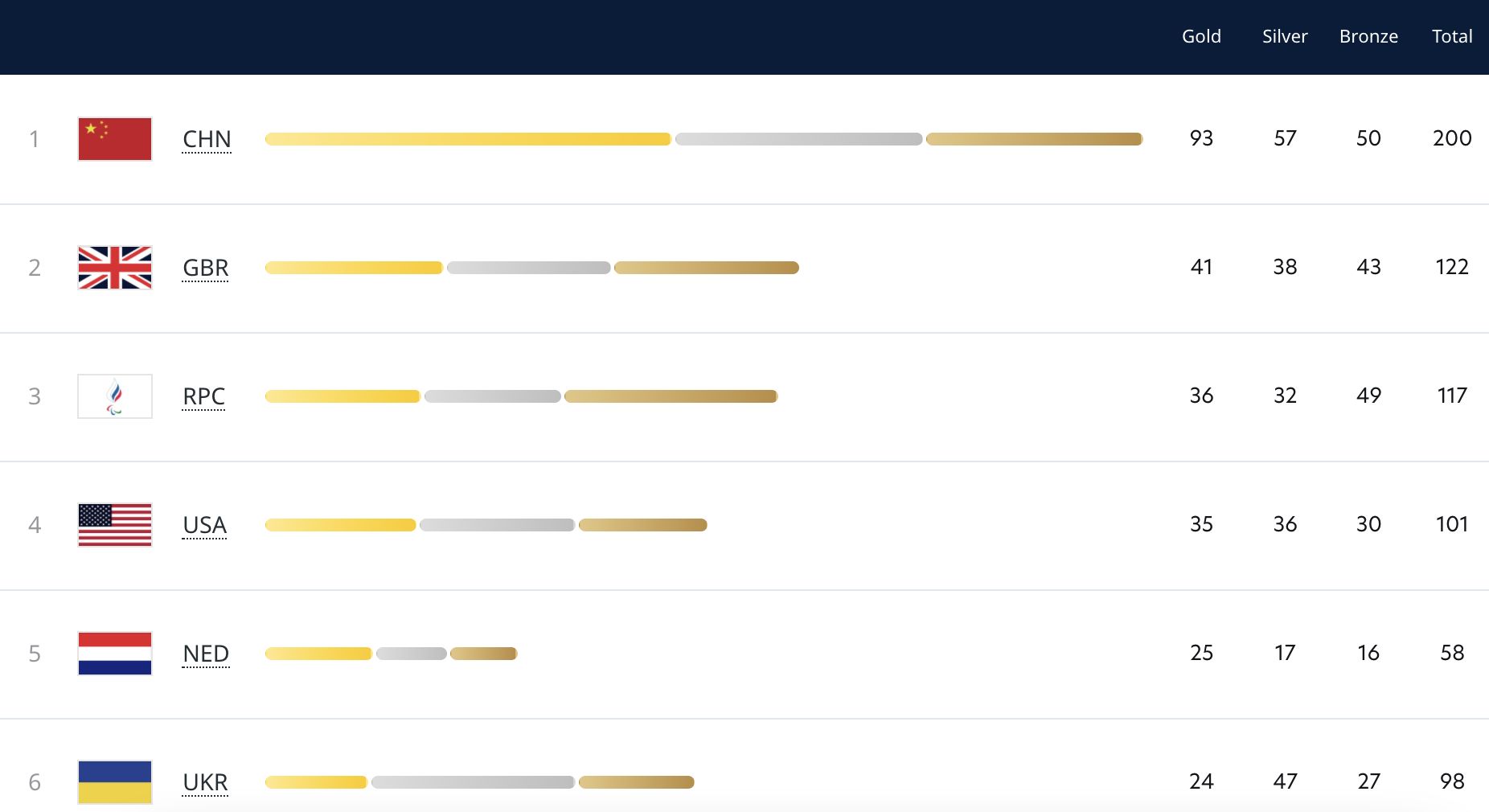Viewport: 1489px width, 812px height.
Task: Click China's total of 200
Action: coord(1452,138)
